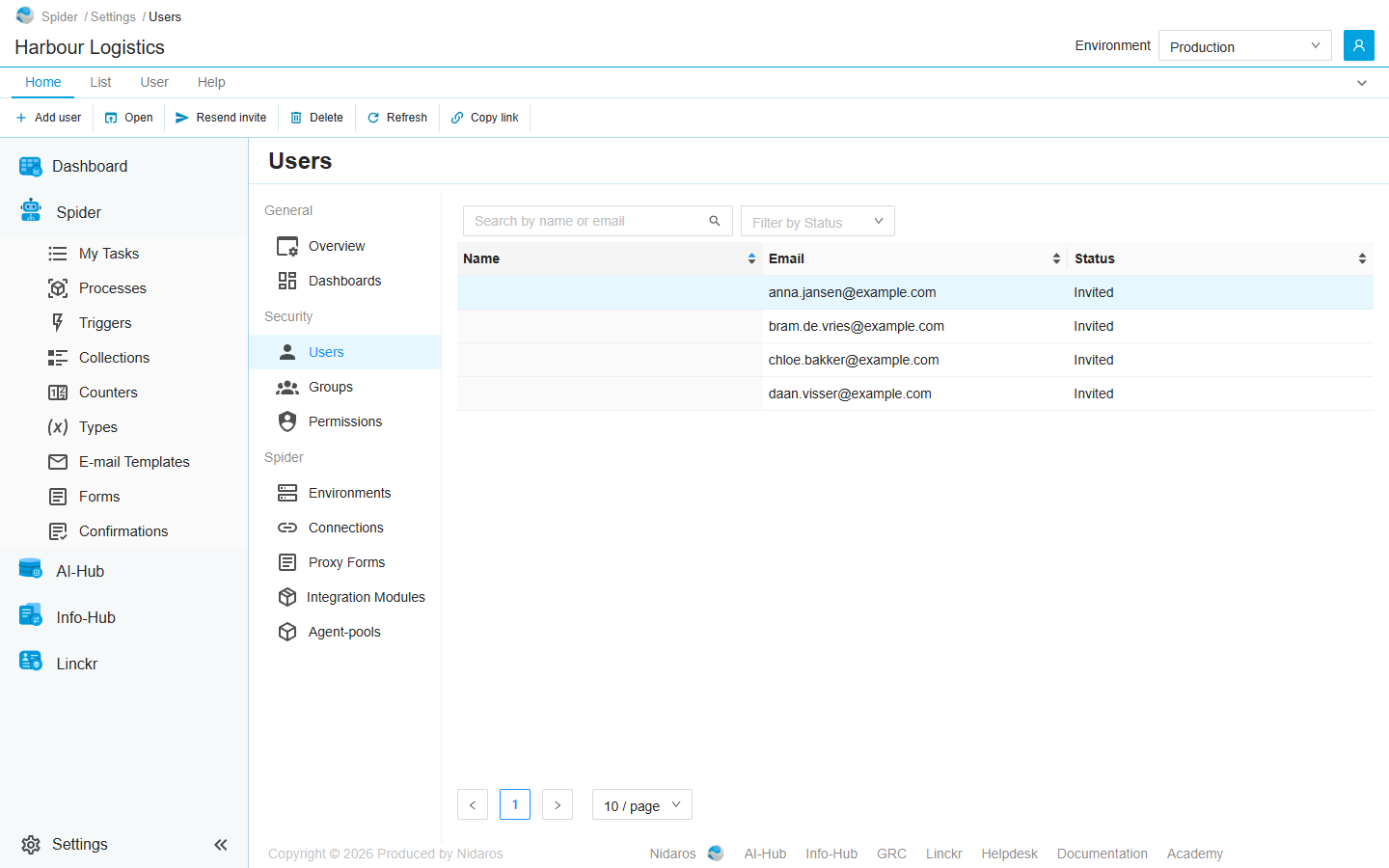
Task: Click the Copy link chain icon
Action: coord(457,118)
